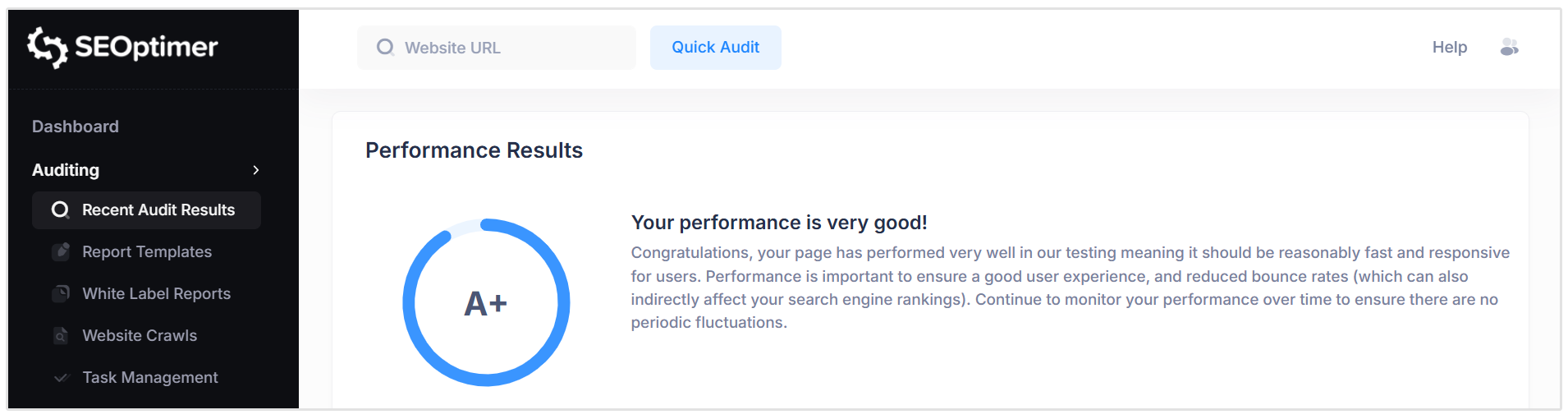Navigate to White Label Reports
The image size is (1568, 419).
click(156, 294)
